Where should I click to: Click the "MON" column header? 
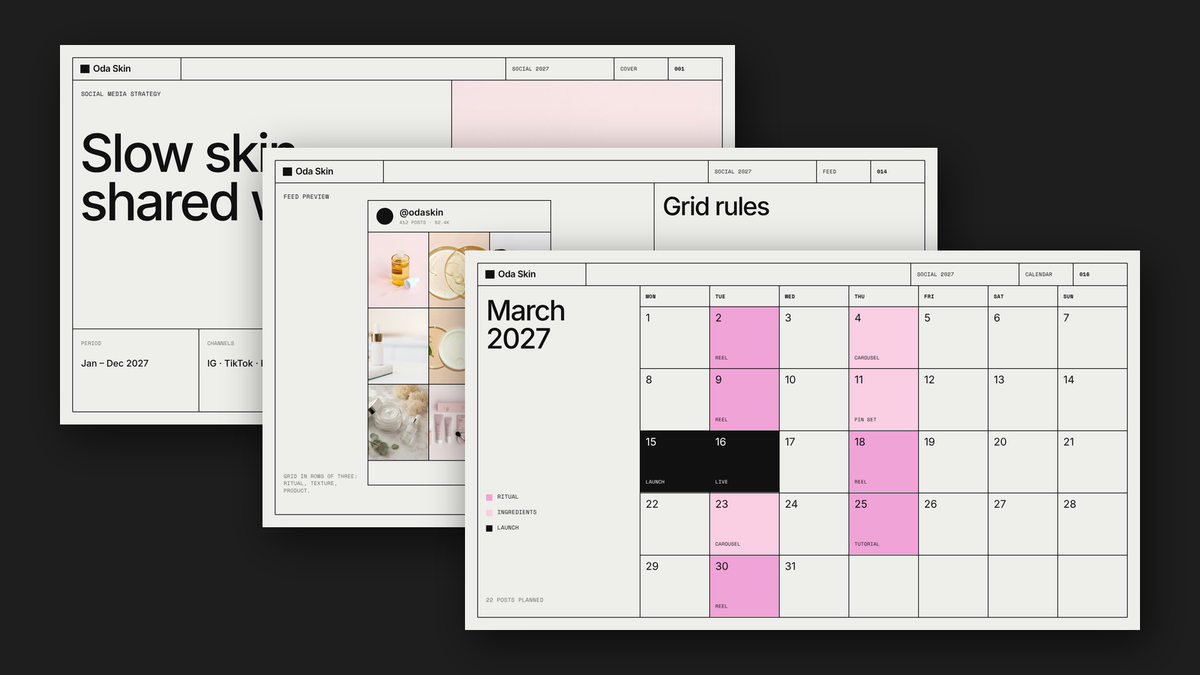(x=651, y=297)
